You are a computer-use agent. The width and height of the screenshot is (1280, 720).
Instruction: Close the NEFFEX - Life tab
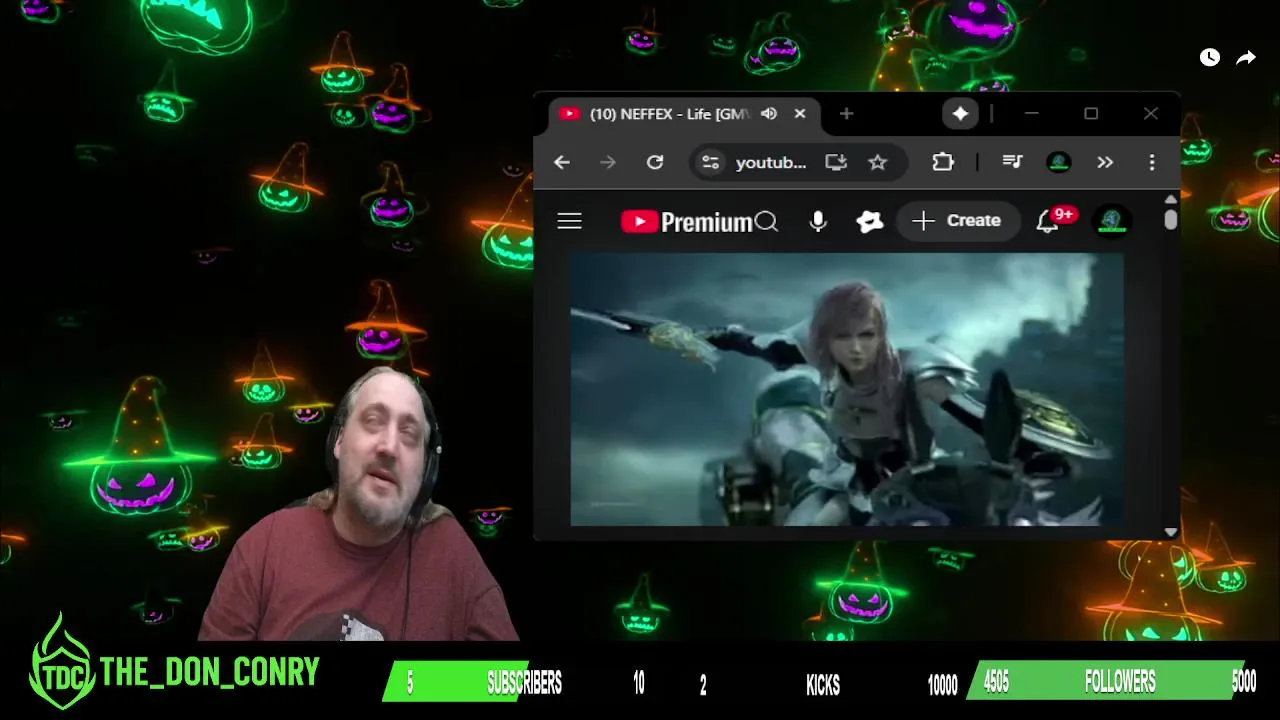pos(800,114)
